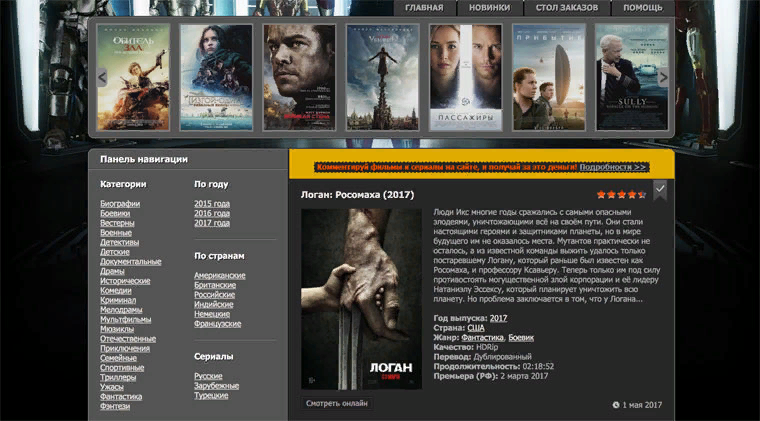
Task: Open the ПОМОЩЬ menu tab
Action: point(643,8)
